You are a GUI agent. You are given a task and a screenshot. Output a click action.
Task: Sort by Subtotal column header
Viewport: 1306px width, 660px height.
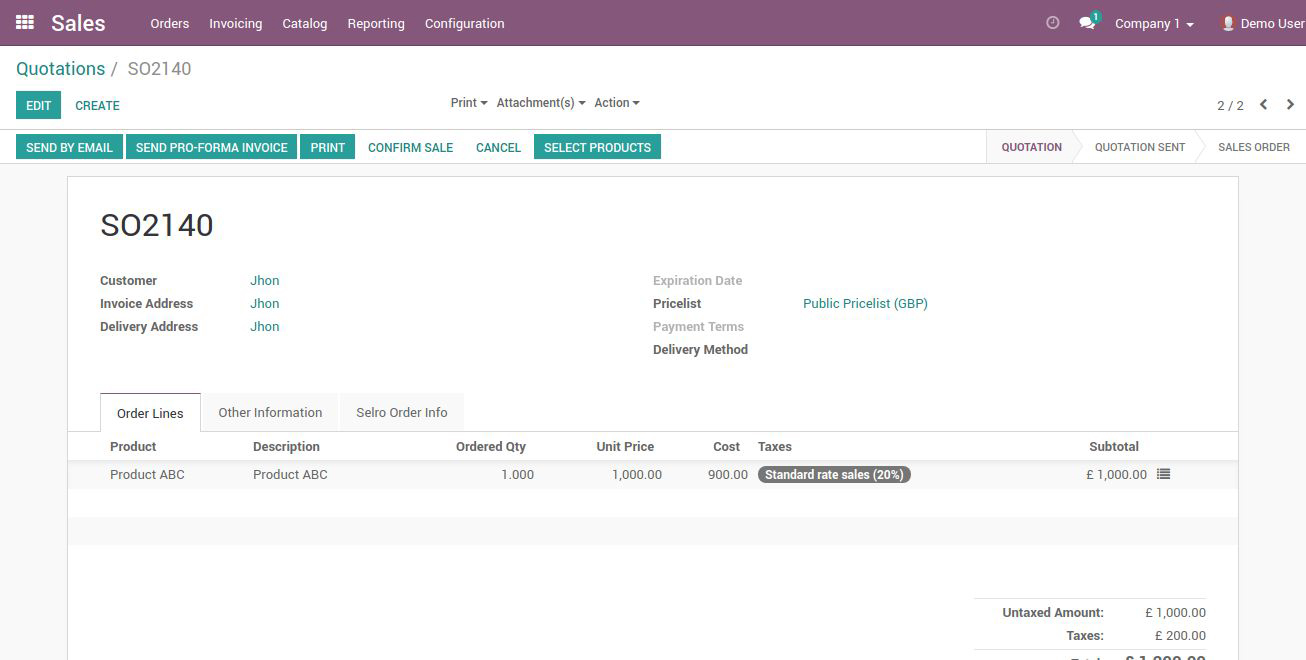[x=1114, y=447]
